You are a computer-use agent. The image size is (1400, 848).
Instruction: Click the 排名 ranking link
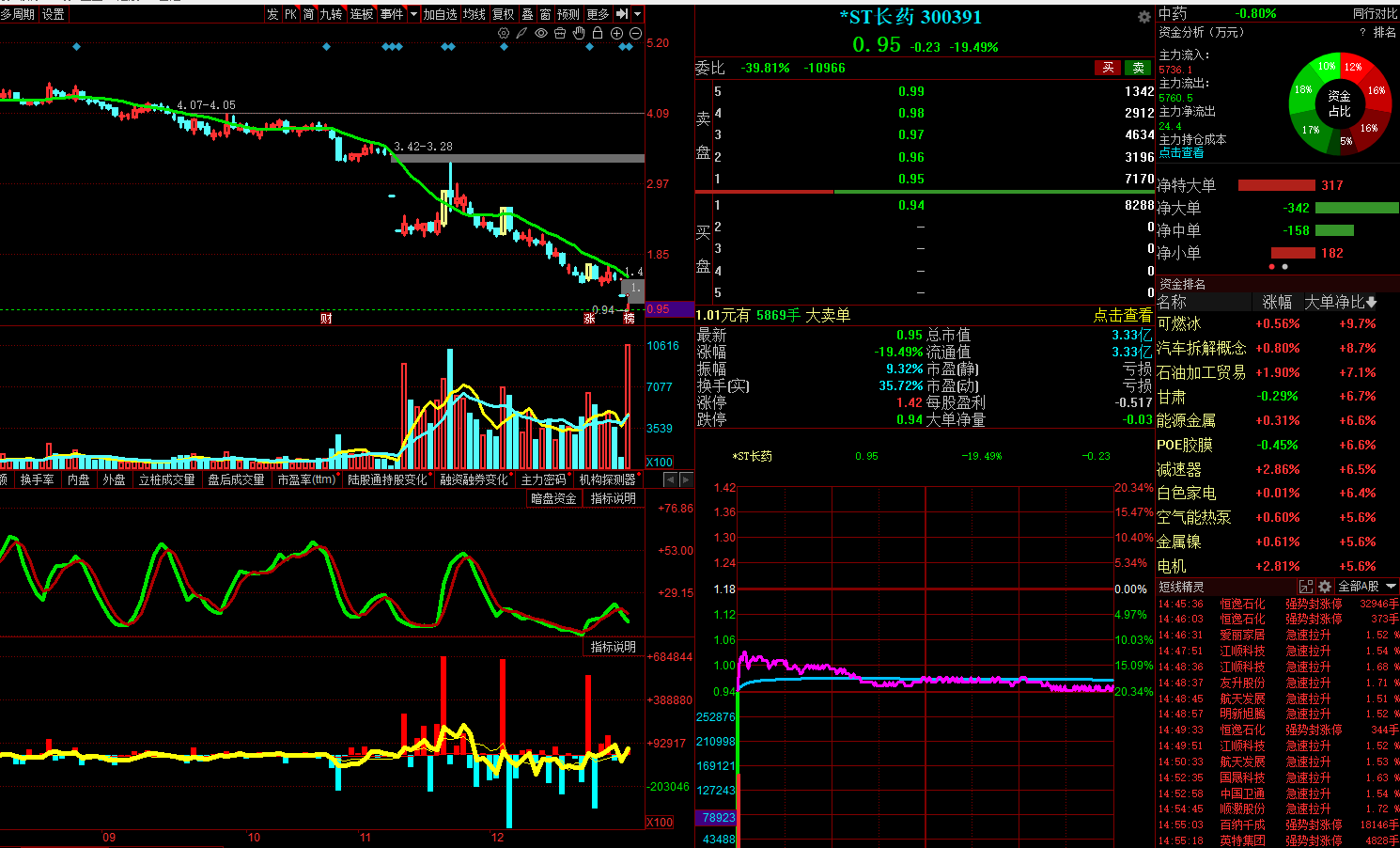(x=1385, y=32)
